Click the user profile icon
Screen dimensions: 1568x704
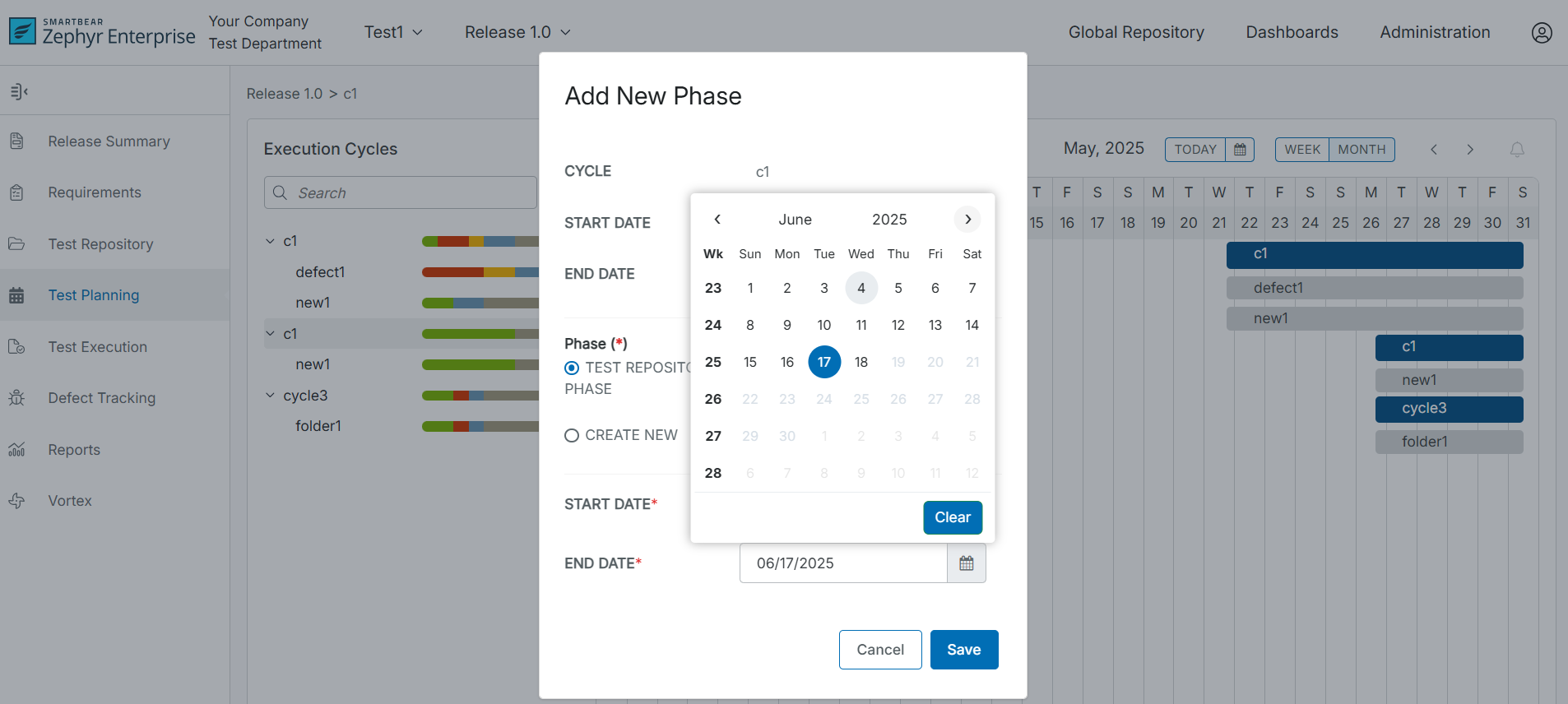(1541, 32)
